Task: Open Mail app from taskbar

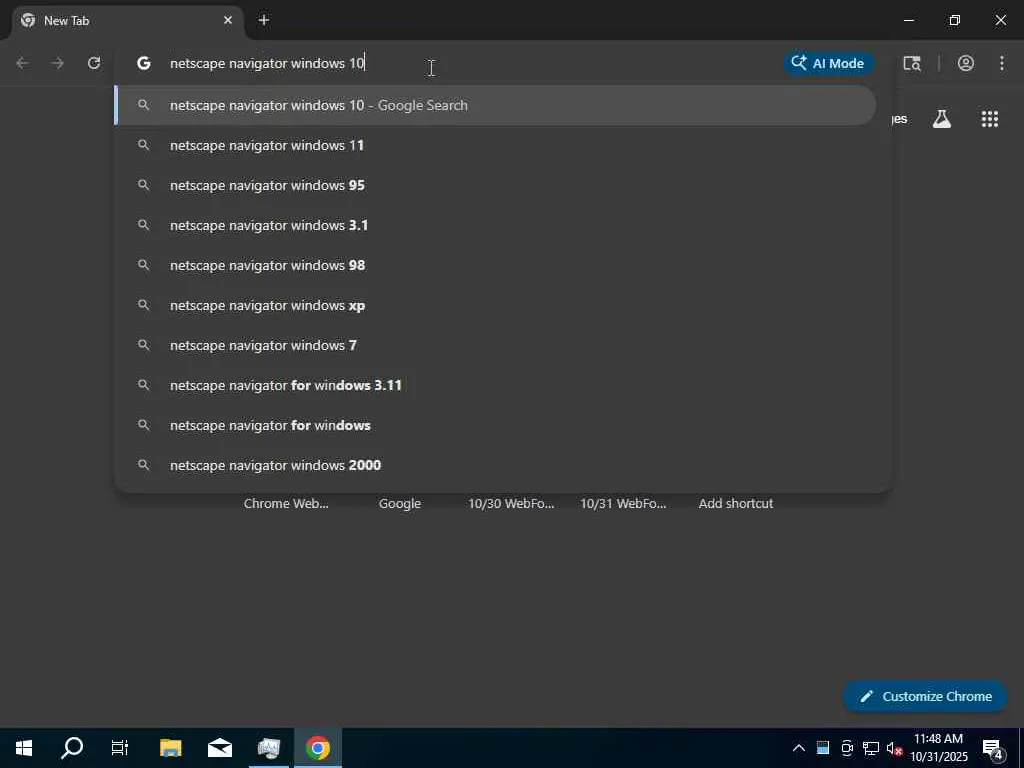Action: click(x=219, y=748)
